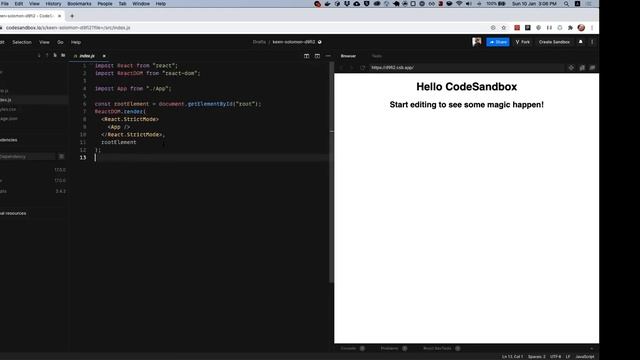Expand the bottom devtools panel arrow
Image resolution: width=640 pixels, height=360 pixels.
coord(592,349)
